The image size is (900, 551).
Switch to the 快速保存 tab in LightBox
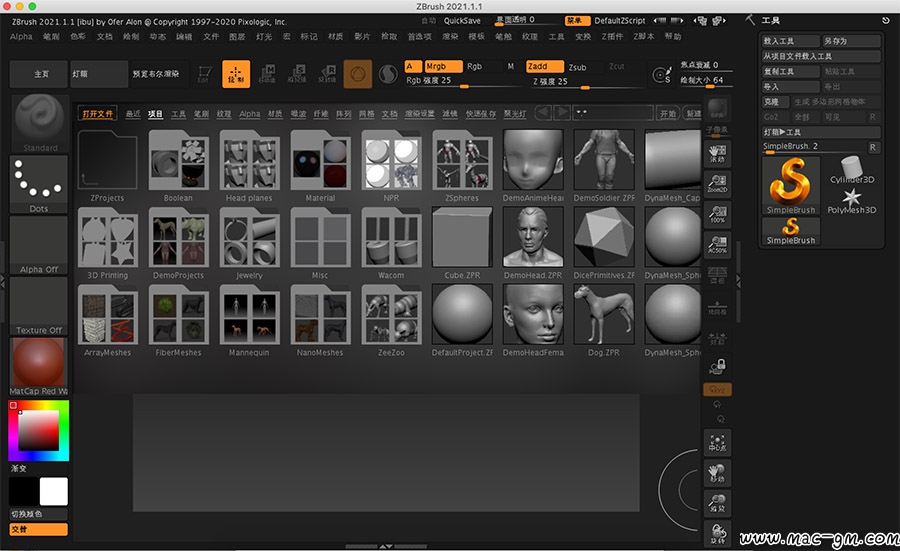point(480,114)
